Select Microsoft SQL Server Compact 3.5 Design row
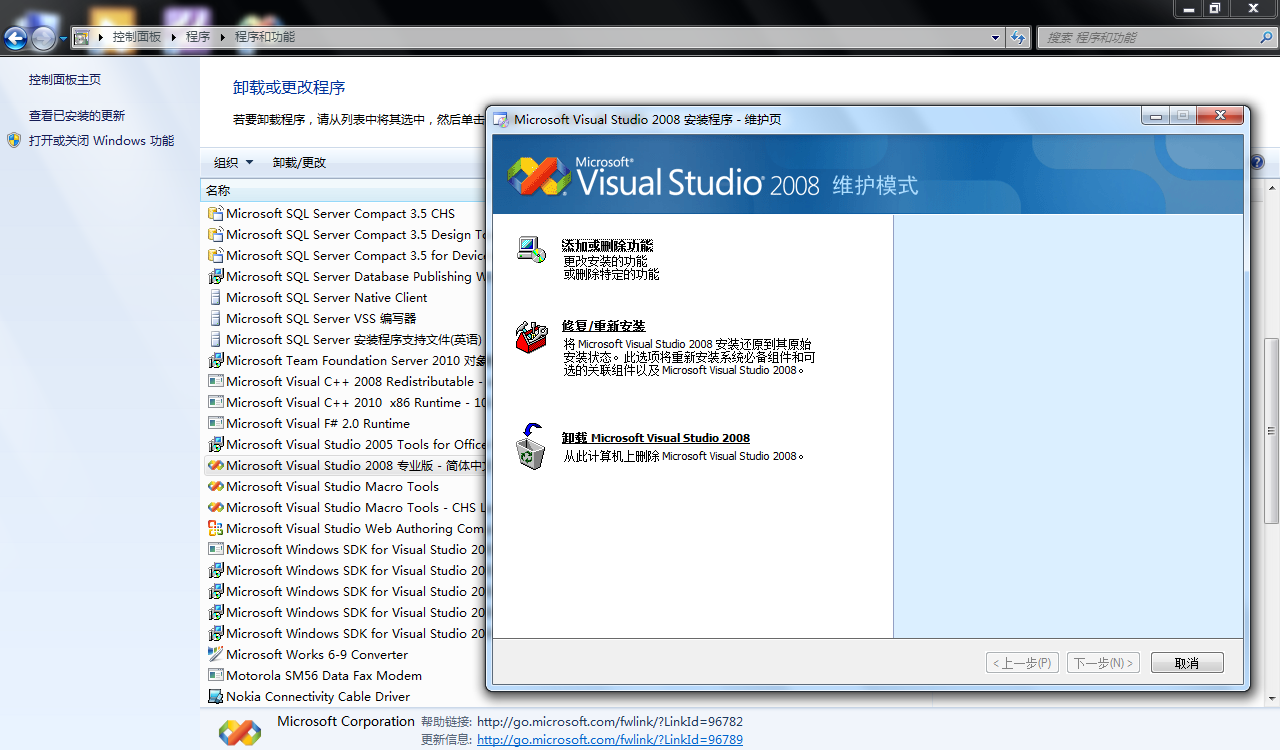Viewport: 1280px width, 750px height. [x=345, y=234]
